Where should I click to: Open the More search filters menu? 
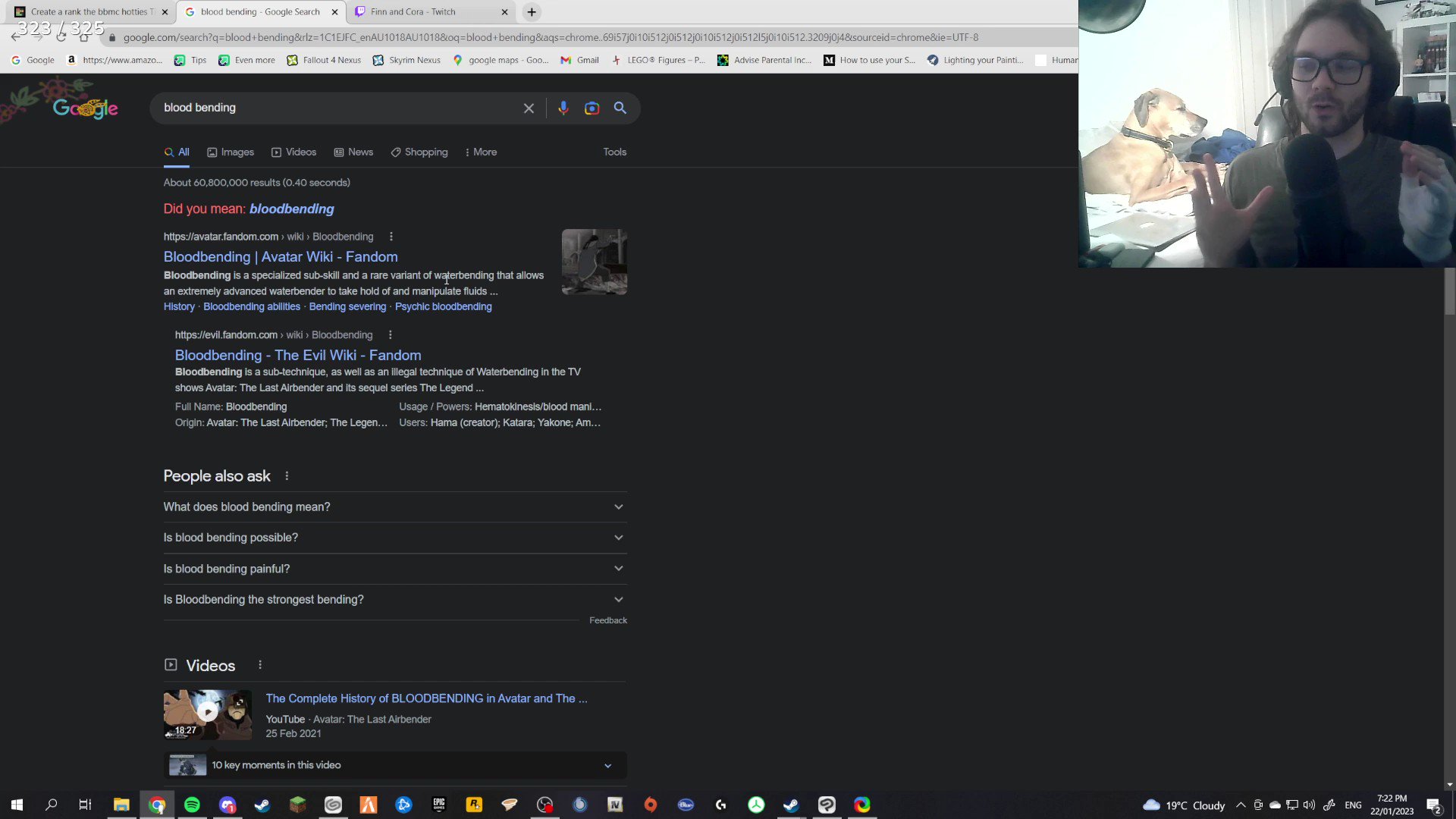pos(481,152)
